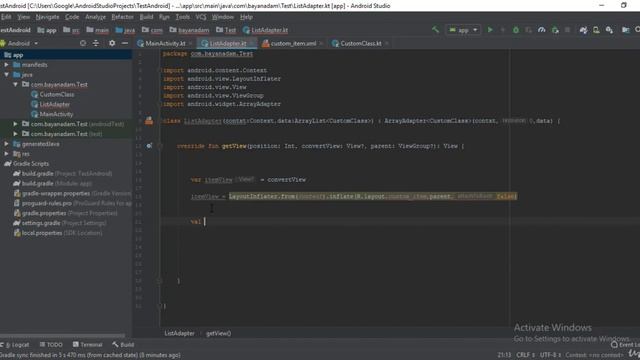Click the Apply Changes icon next to Run
This screenshot has height=360, width=640.
503,30
